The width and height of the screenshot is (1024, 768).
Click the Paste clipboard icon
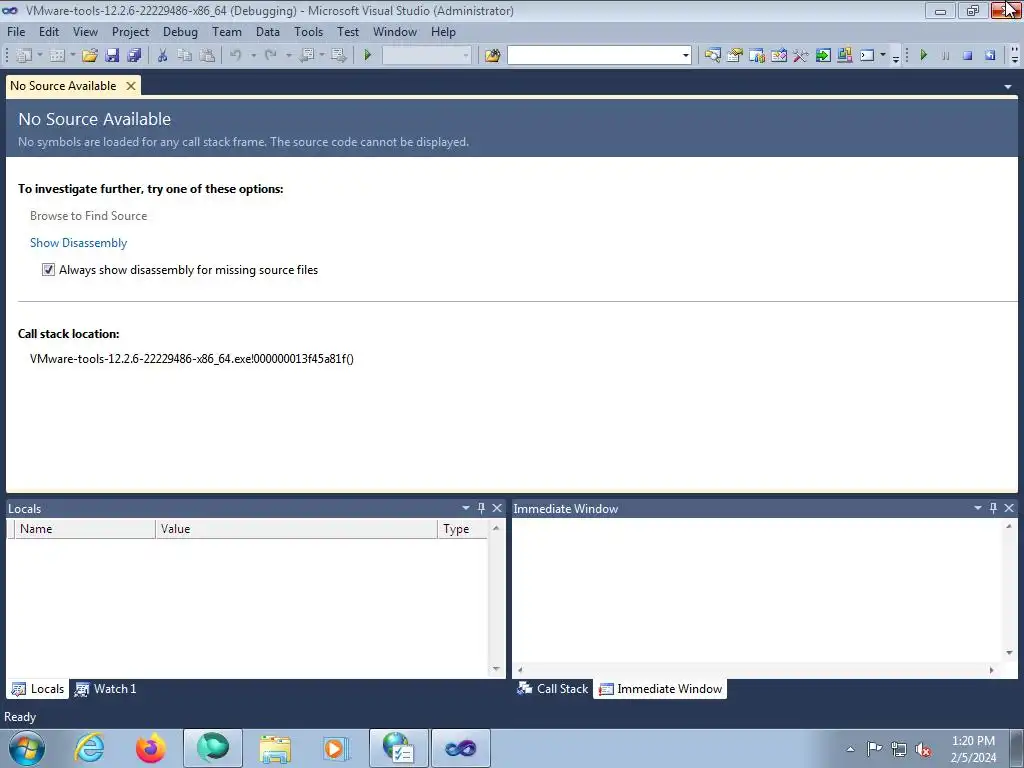[x=207, y=56]
